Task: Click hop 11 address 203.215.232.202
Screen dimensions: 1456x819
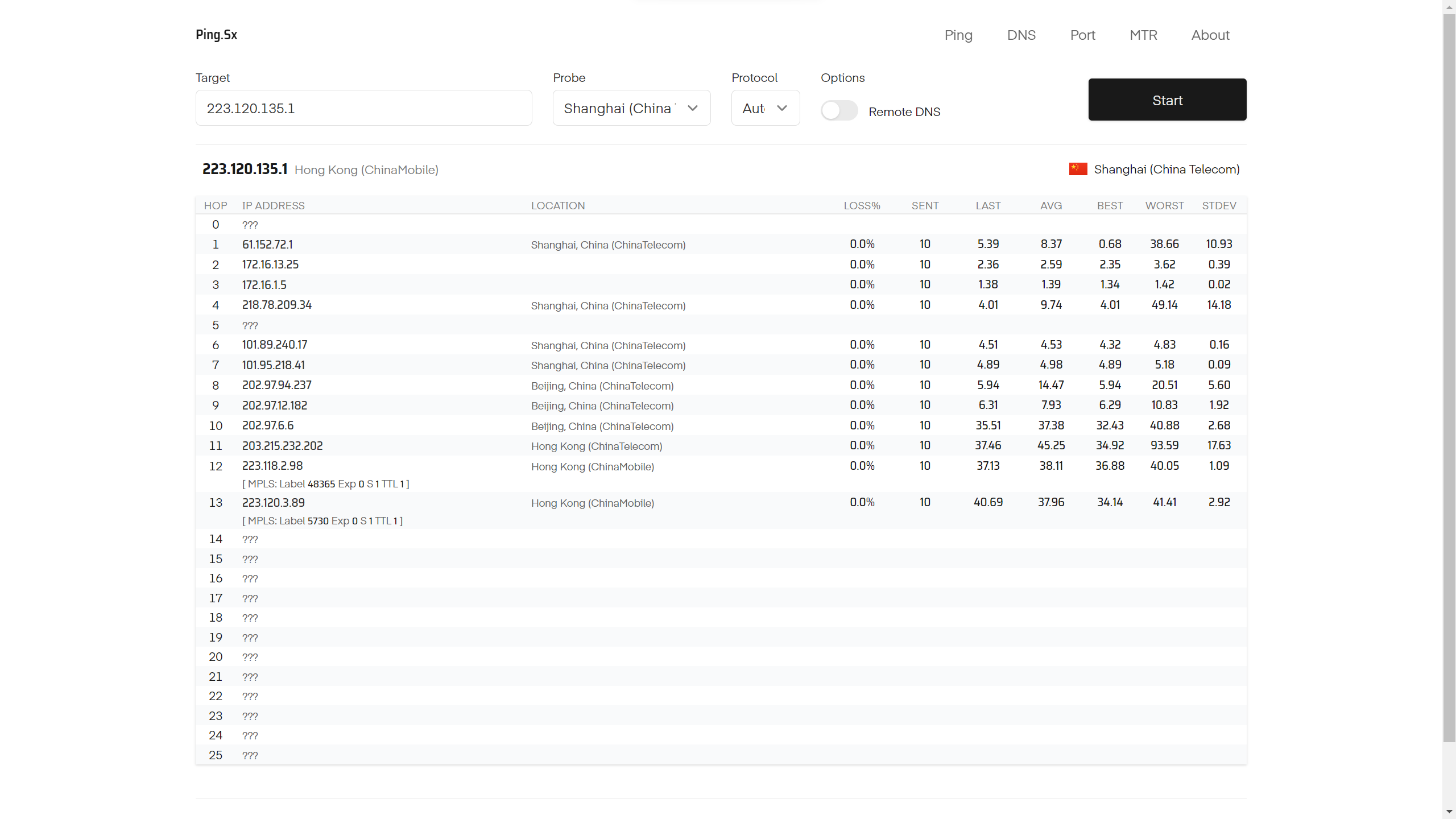Action: click(x=282, y=446)
